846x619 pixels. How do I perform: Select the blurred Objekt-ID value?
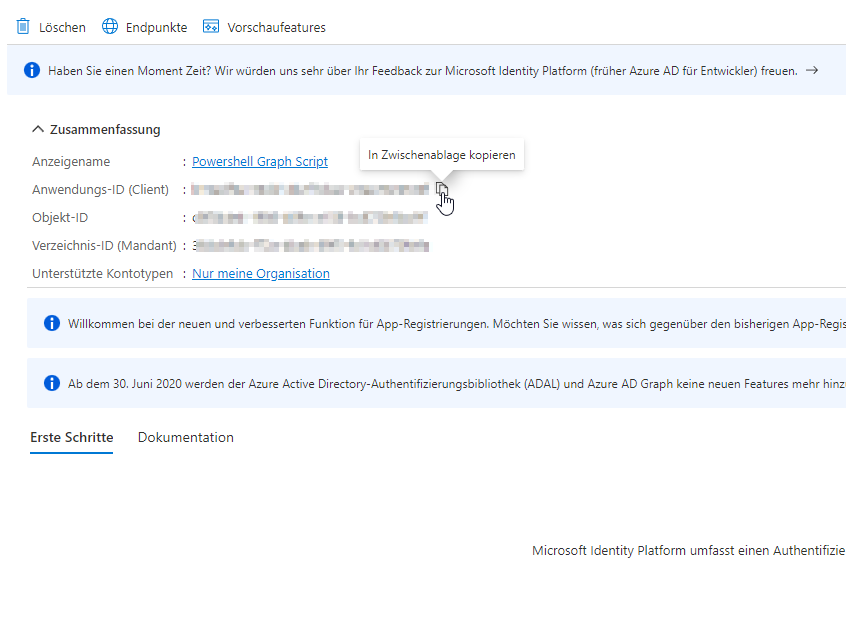310,218
